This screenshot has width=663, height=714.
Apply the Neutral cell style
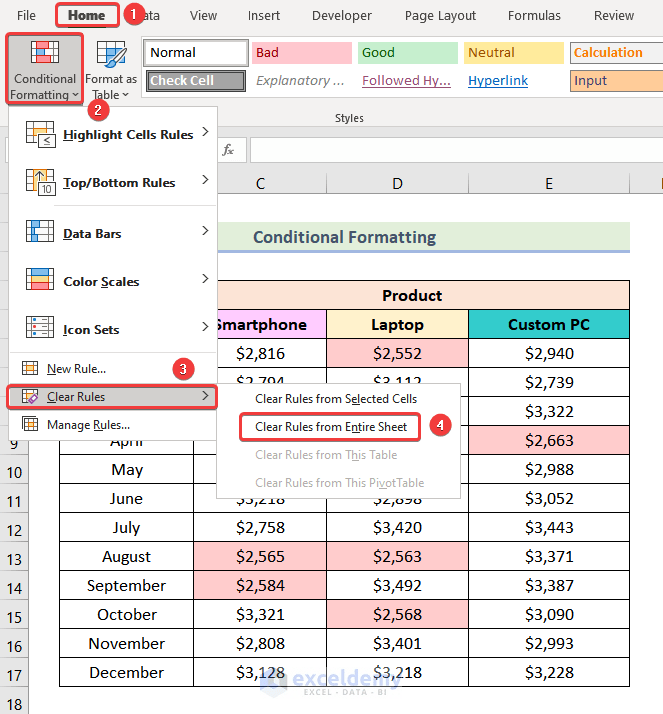pyautogui.click(x=514, y=52)
